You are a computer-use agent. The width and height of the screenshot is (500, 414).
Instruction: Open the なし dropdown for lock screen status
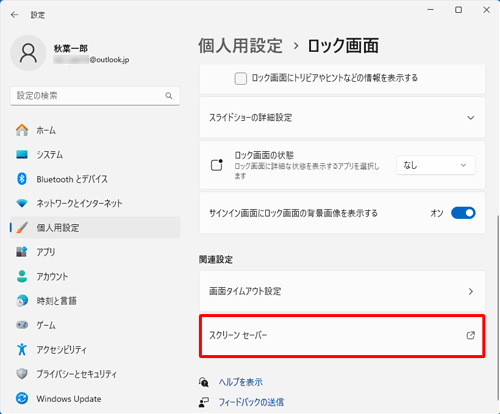point(436,165)
